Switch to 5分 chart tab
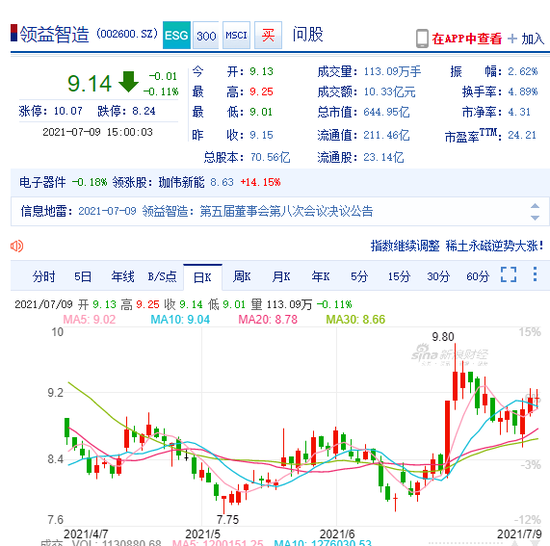Viewport: 550px width, 546px height. (x=359, y=276)
